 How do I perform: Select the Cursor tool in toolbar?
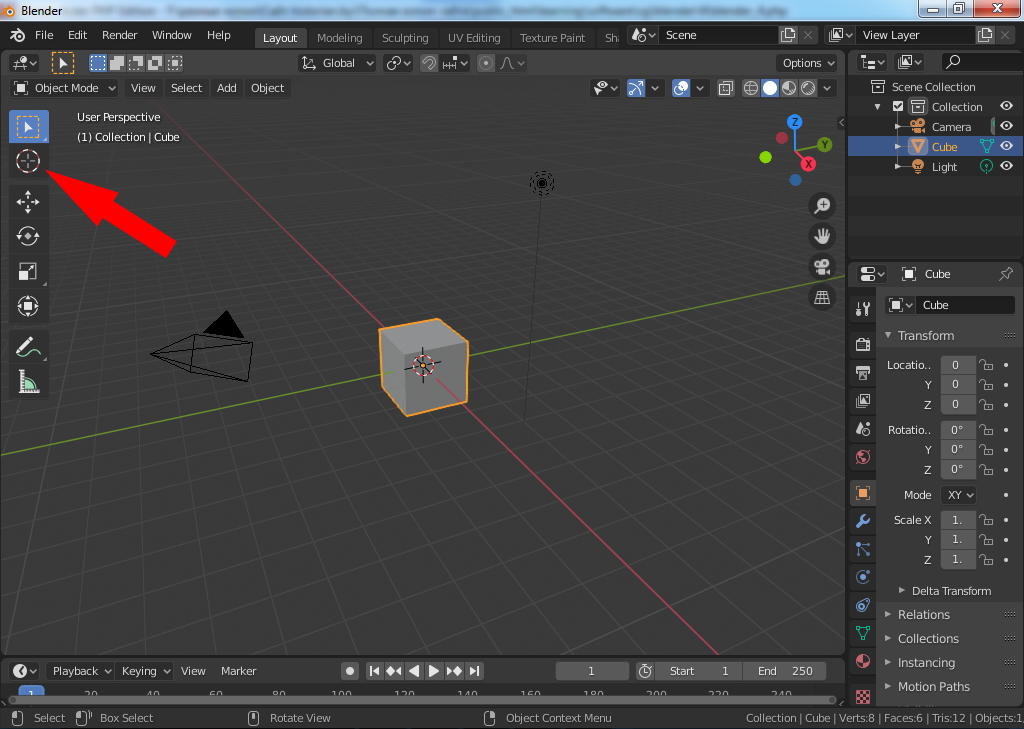tap(28, 161)
